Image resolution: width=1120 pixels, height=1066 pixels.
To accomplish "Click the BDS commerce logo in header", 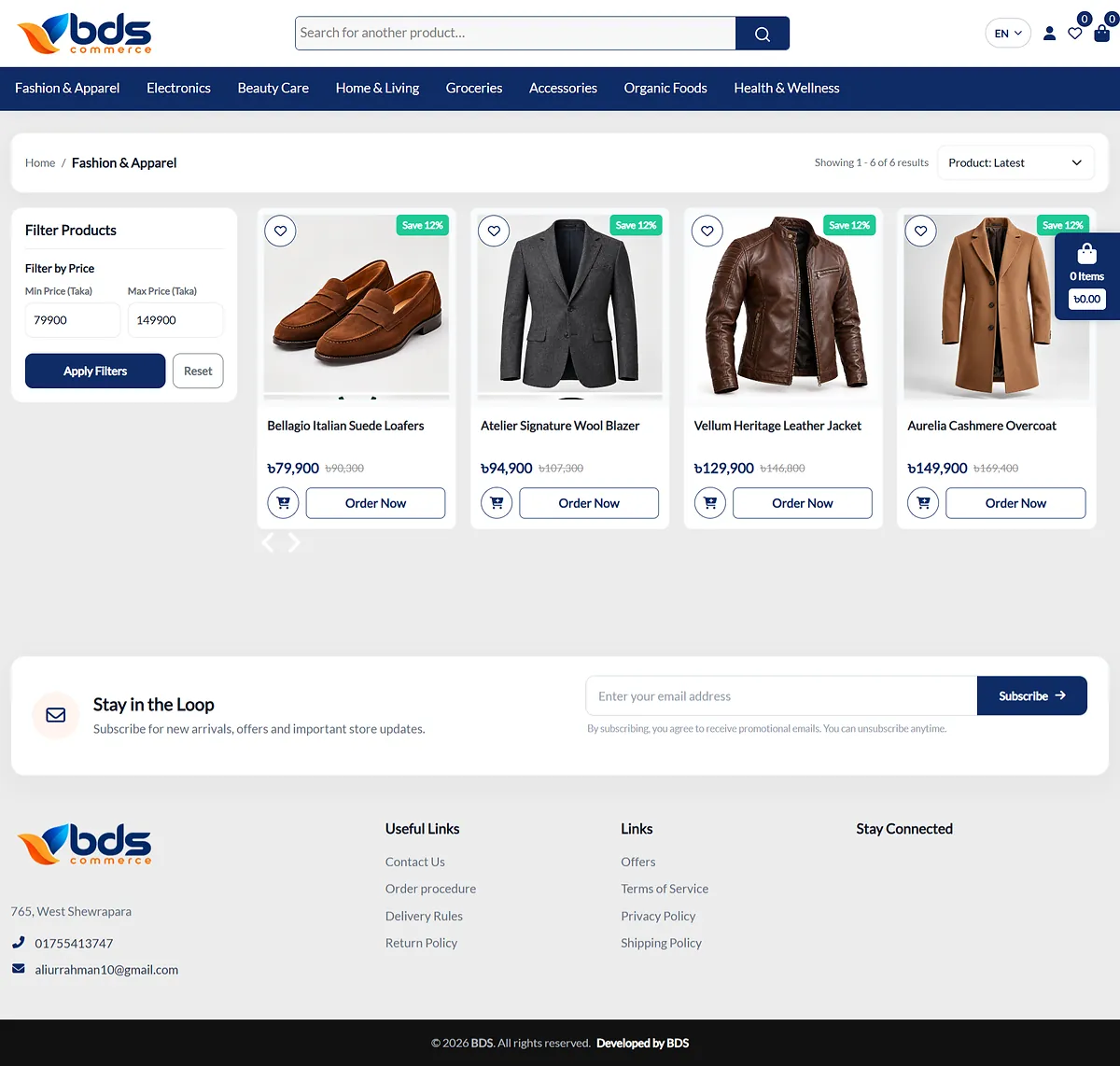I will click(x=84, y=34).
